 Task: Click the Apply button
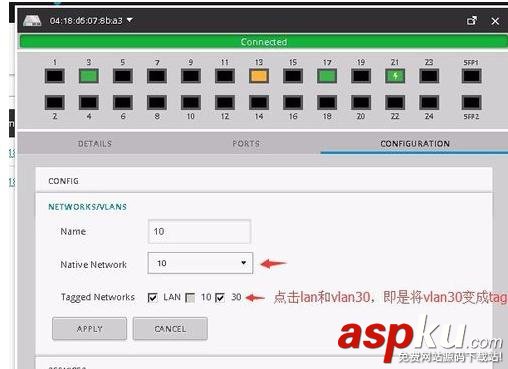click(x=89, y=329)
